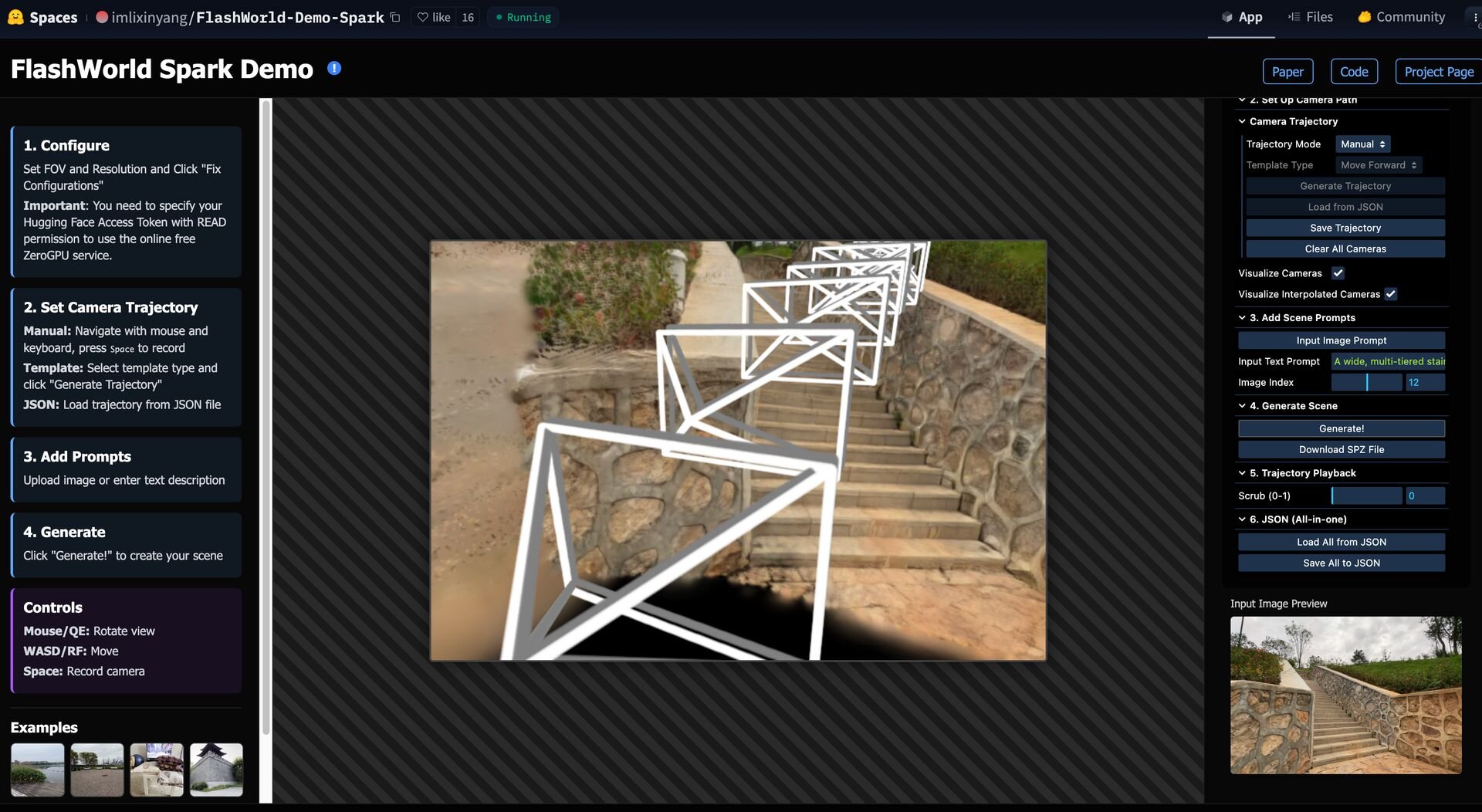1482x812 pixels.
Task: Click the heart like icon
Action: 422,17
